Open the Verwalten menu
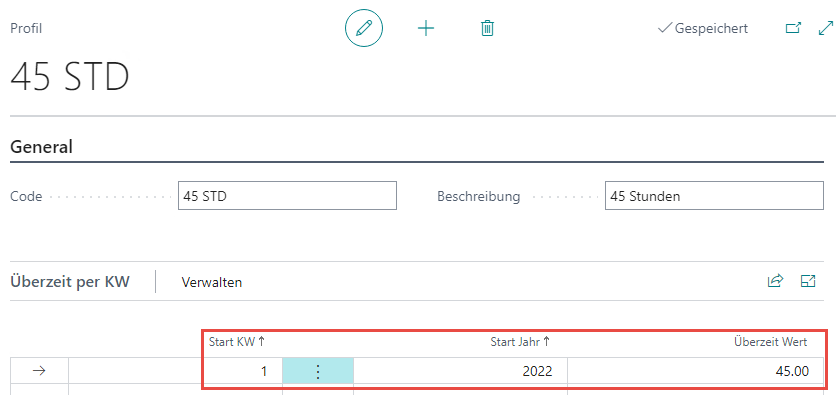 coord(212,282)
